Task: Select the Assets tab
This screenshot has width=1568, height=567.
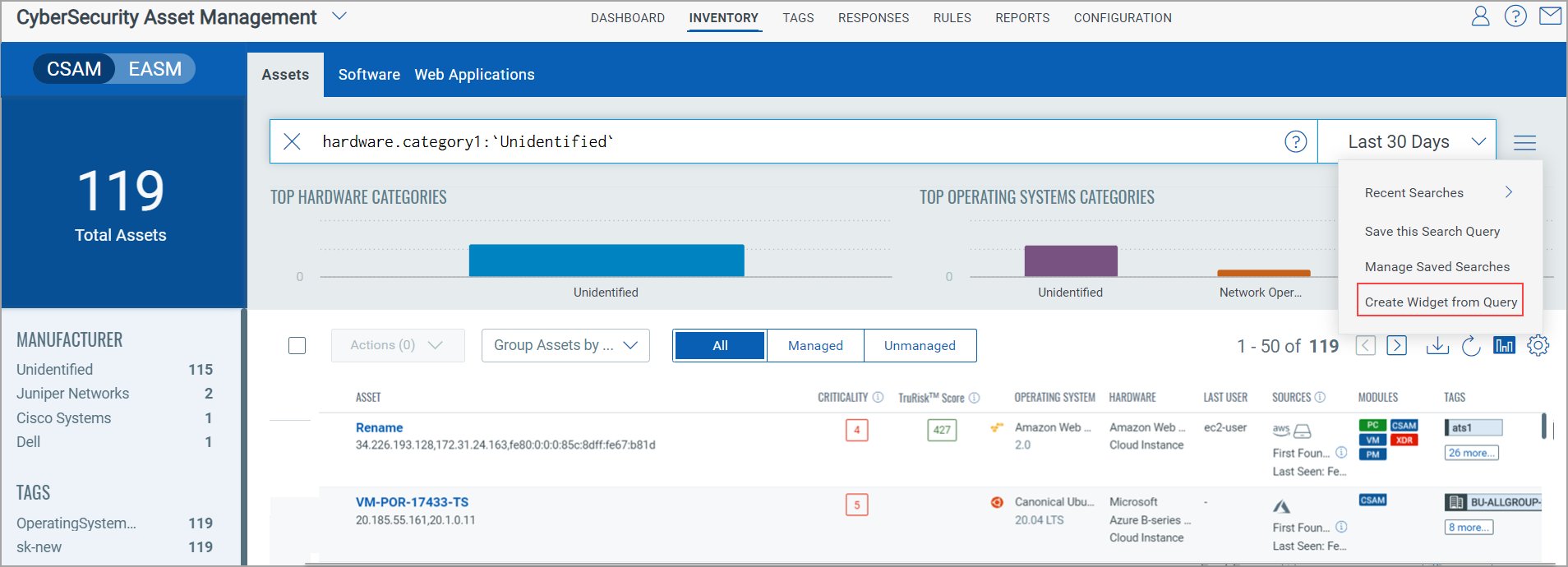Action: tap(285, 75)
